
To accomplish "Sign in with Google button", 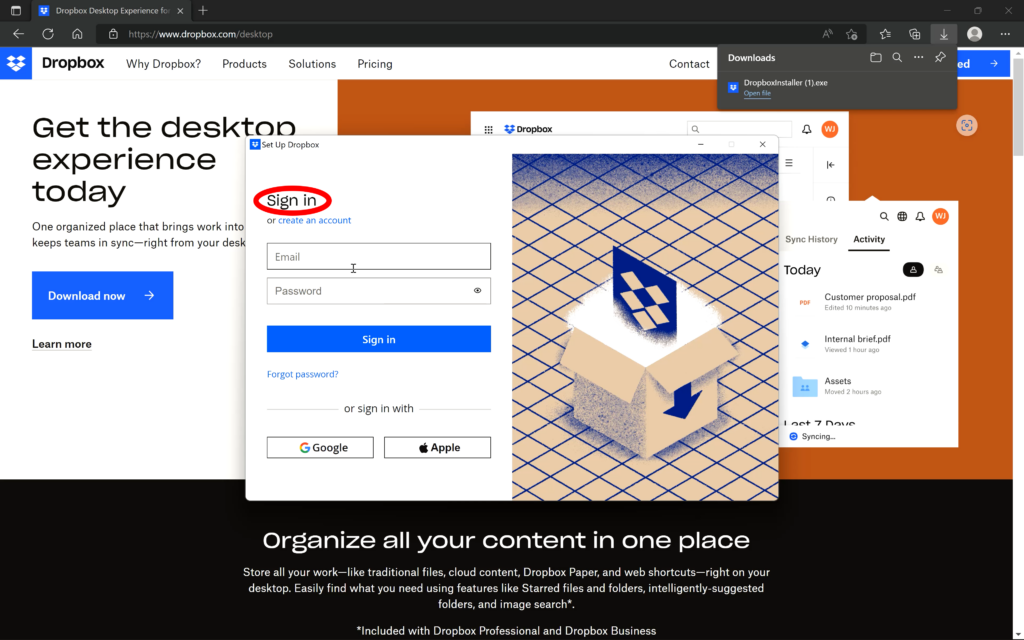I will point(320,447).
